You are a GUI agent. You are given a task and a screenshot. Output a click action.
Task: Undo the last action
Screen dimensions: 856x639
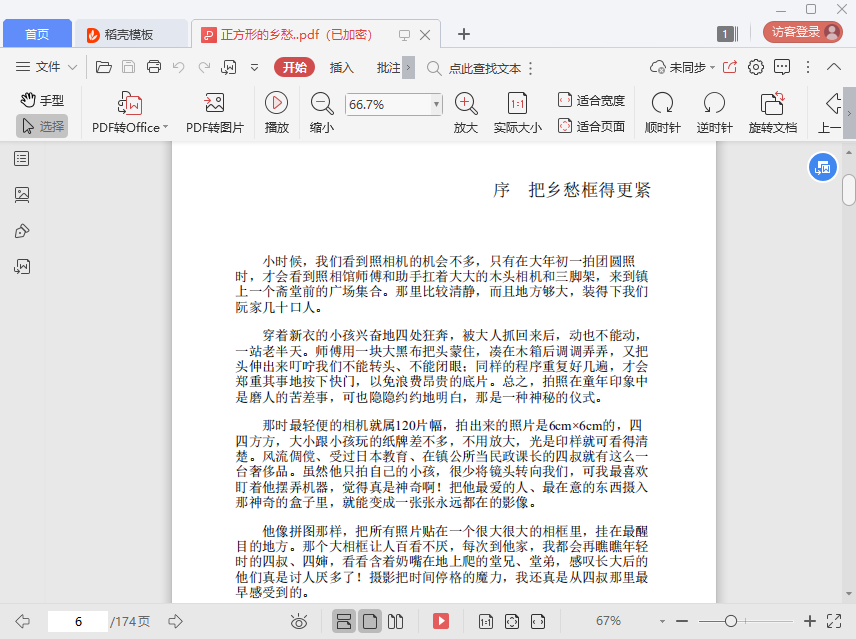(x=179, y=67)
